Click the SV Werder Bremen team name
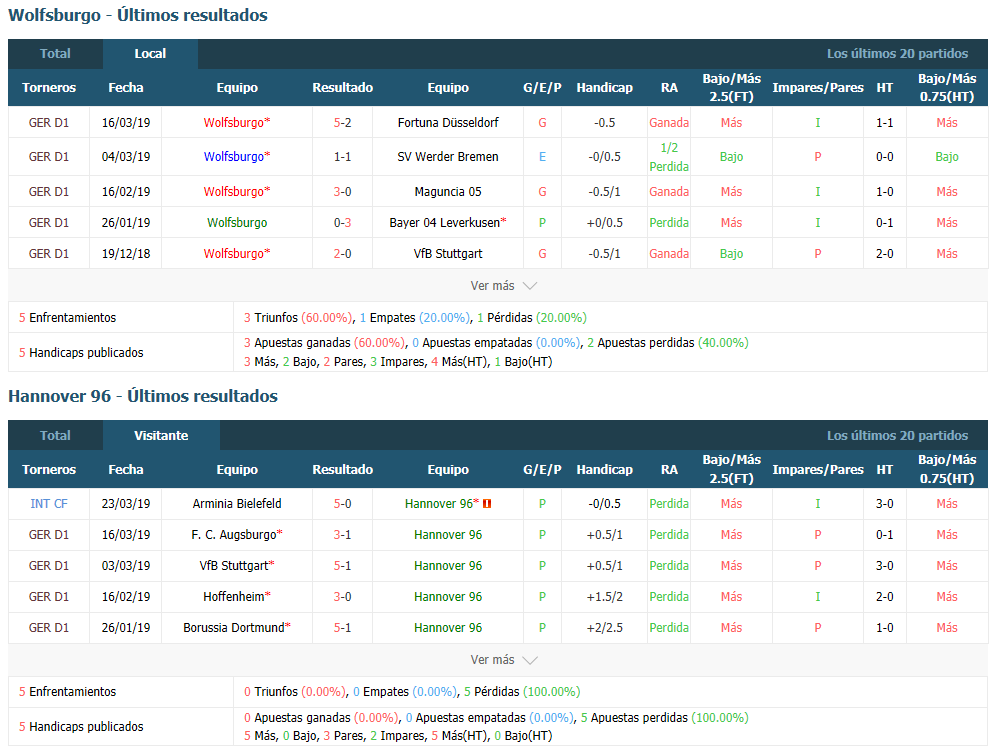The height and width of the screenshot is (751, 1001). point(448,156)
